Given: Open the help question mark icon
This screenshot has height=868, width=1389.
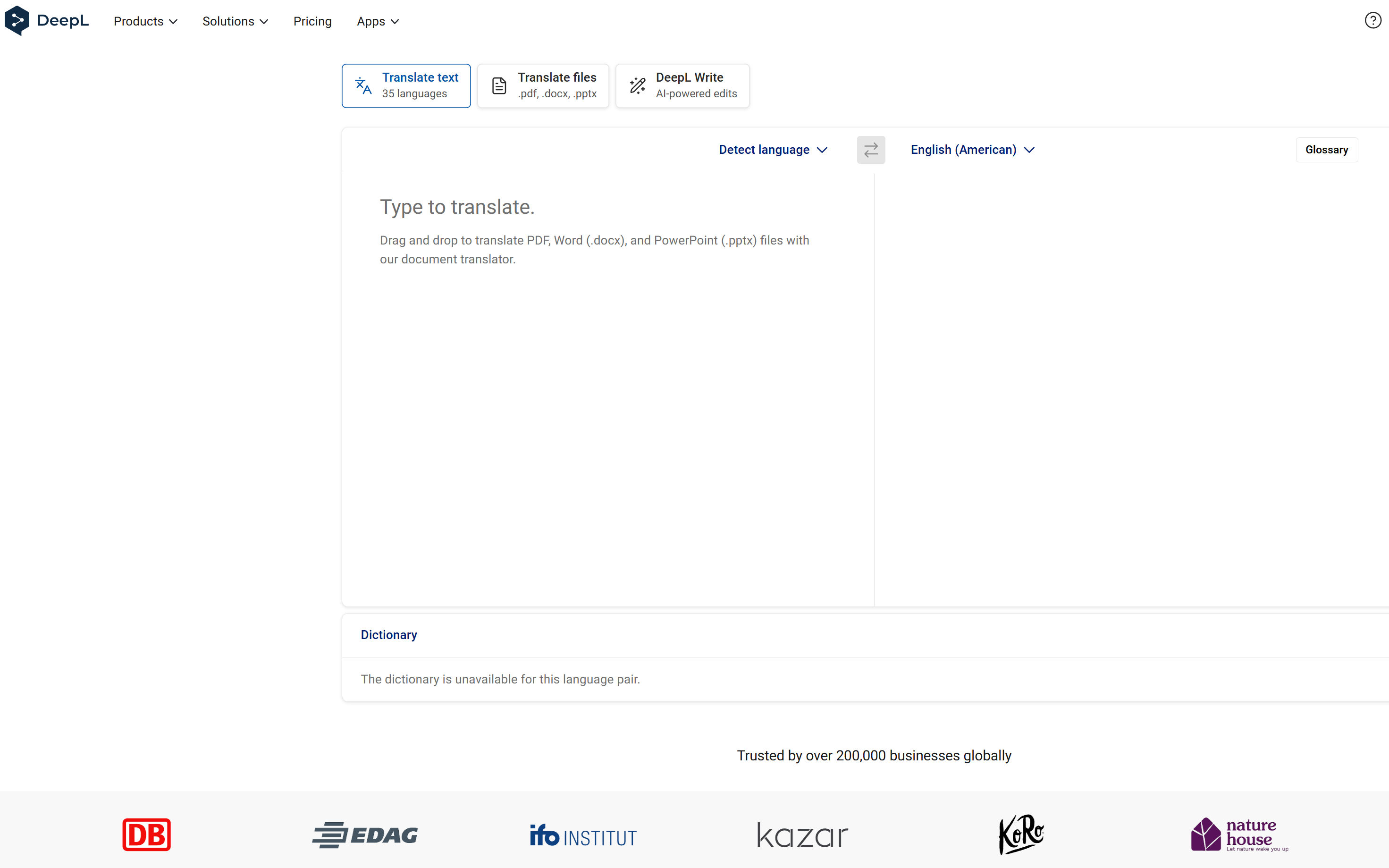Looking at the screenshot, I should pos(1372,21).
